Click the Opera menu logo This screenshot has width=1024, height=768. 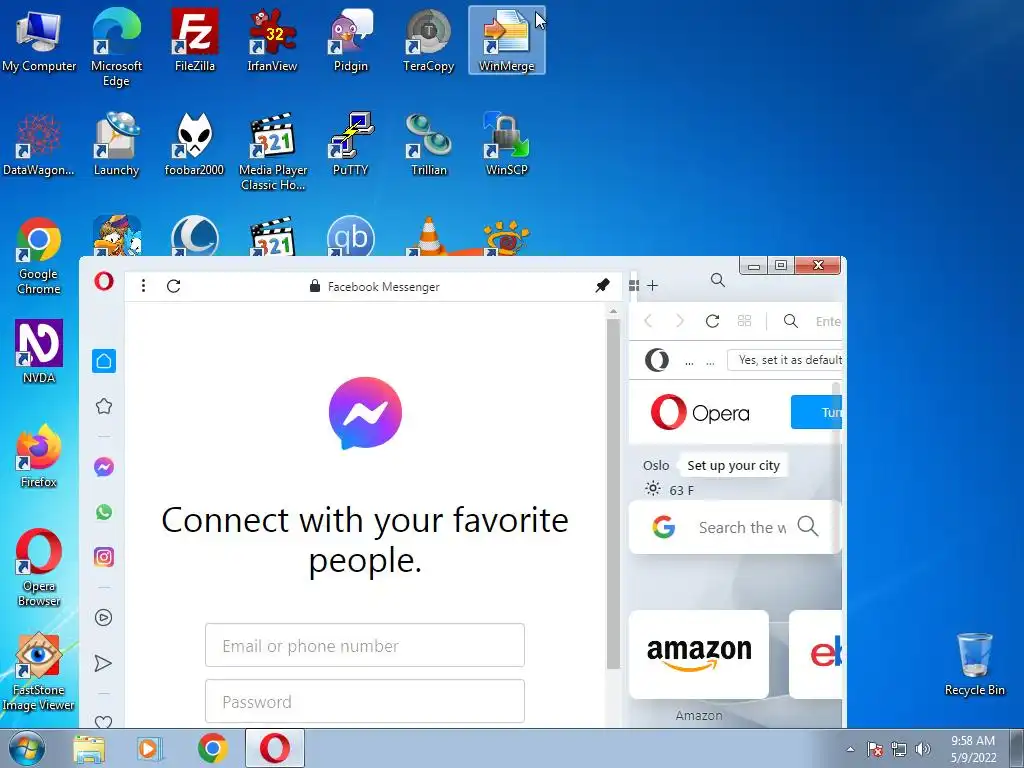104,281
